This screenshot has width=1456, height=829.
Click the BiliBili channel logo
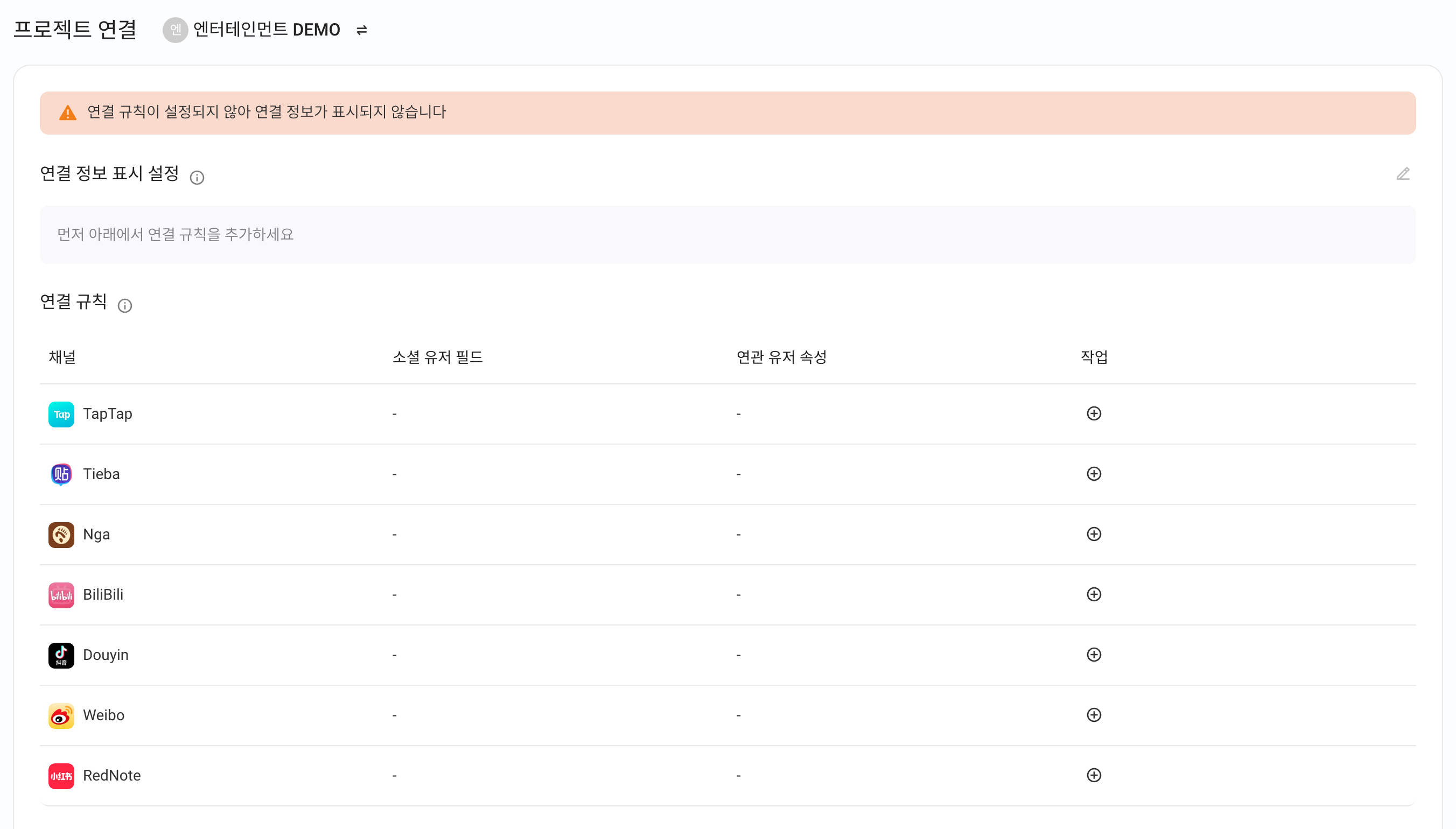click(61, 595)
